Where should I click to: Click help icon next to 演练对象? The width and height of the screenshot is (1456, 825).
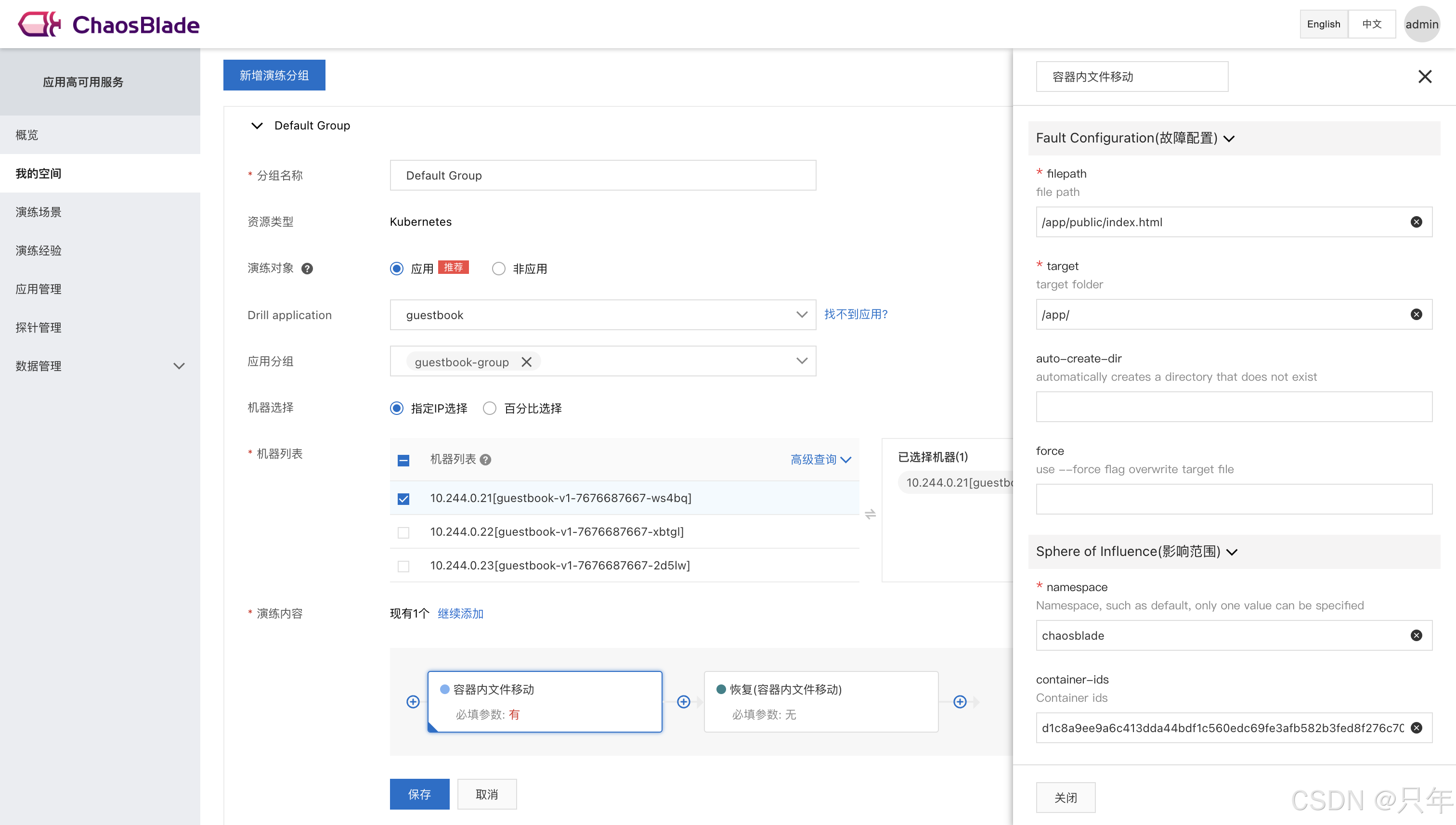pyautogui.click(x=307, y=269)
